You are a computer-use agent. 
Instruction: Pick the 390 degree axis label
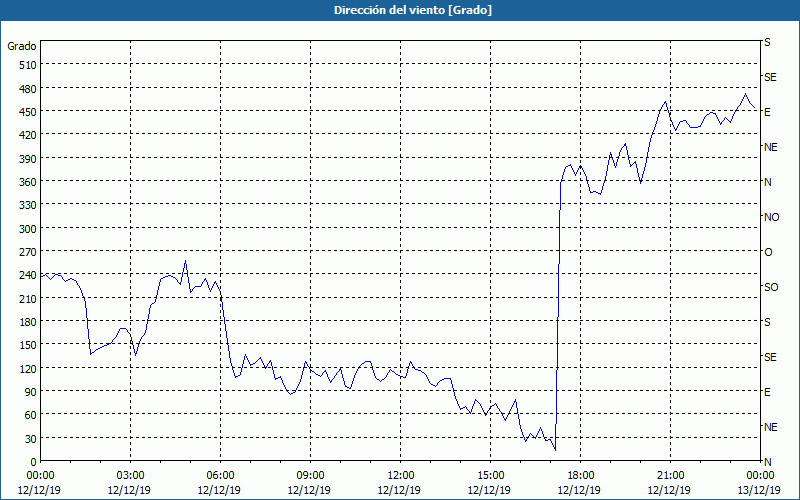click(28, 159)
